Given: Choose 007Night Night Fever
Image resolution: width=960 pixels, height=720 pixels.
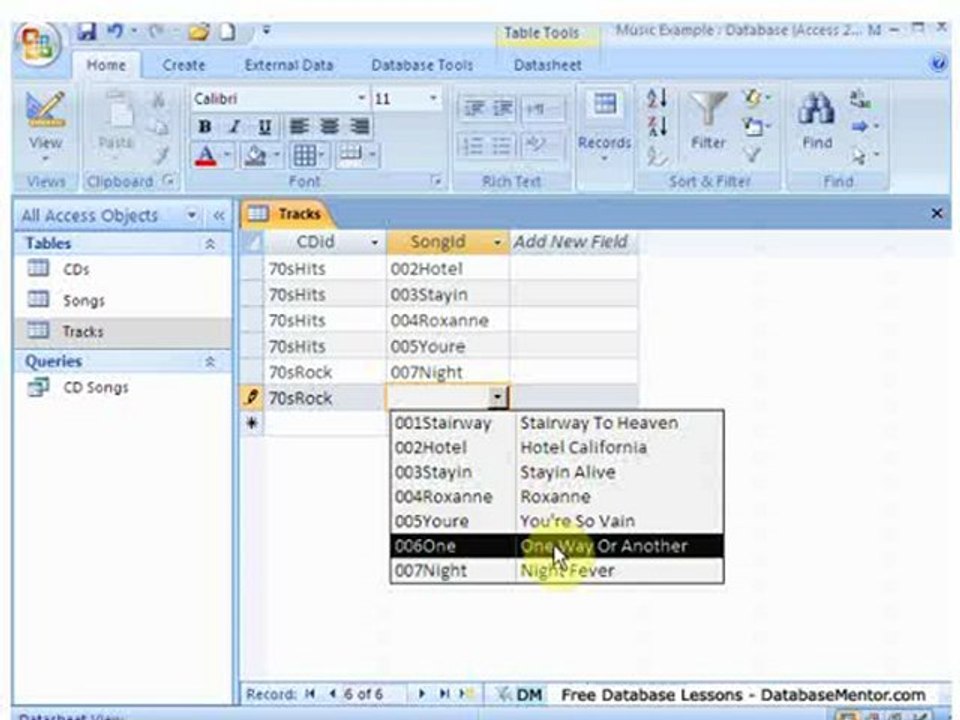Looking at the screenshot, I should [557, 571].
